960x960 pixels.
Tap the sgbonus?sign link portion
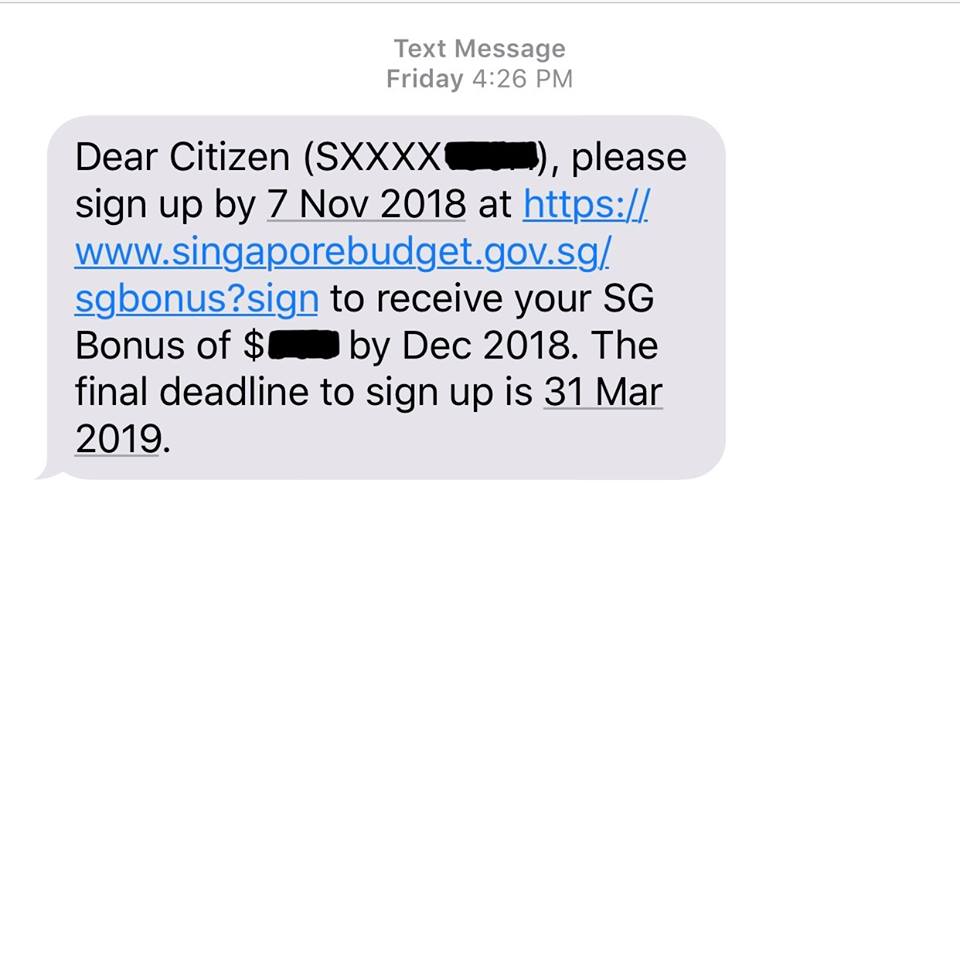197,299
